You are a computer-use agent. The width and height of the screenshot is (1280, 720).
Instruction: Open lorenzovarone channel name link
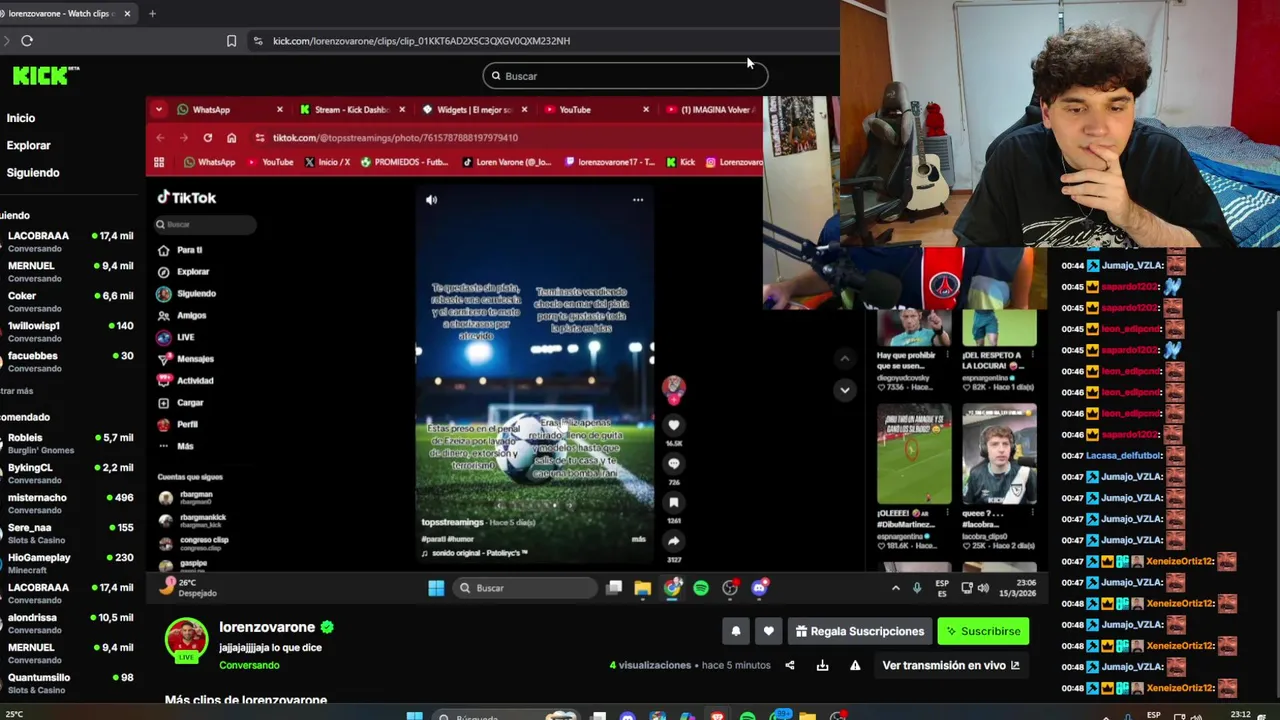point(267,627)
